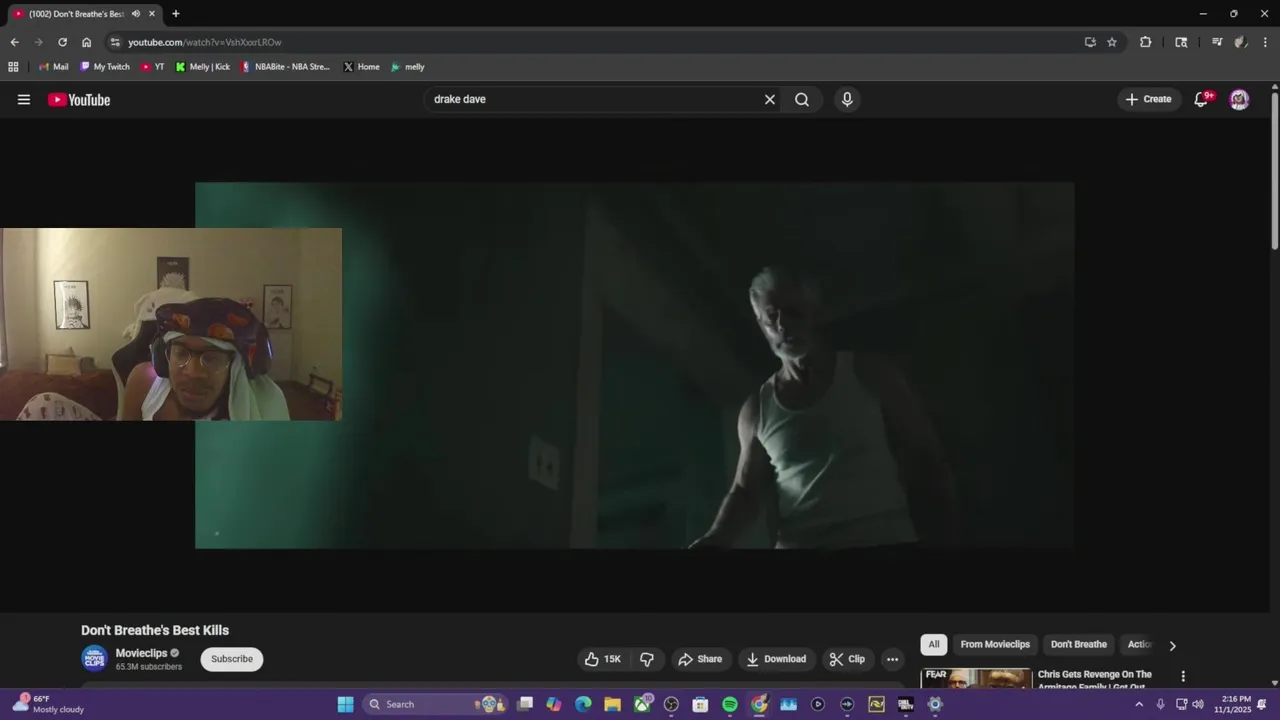Open Chris Gets Revenge suggested video thumbnail
Image resolution: width=1280 pixels, height=720 pixels.
pyautogui.click(x=976, y=678)
